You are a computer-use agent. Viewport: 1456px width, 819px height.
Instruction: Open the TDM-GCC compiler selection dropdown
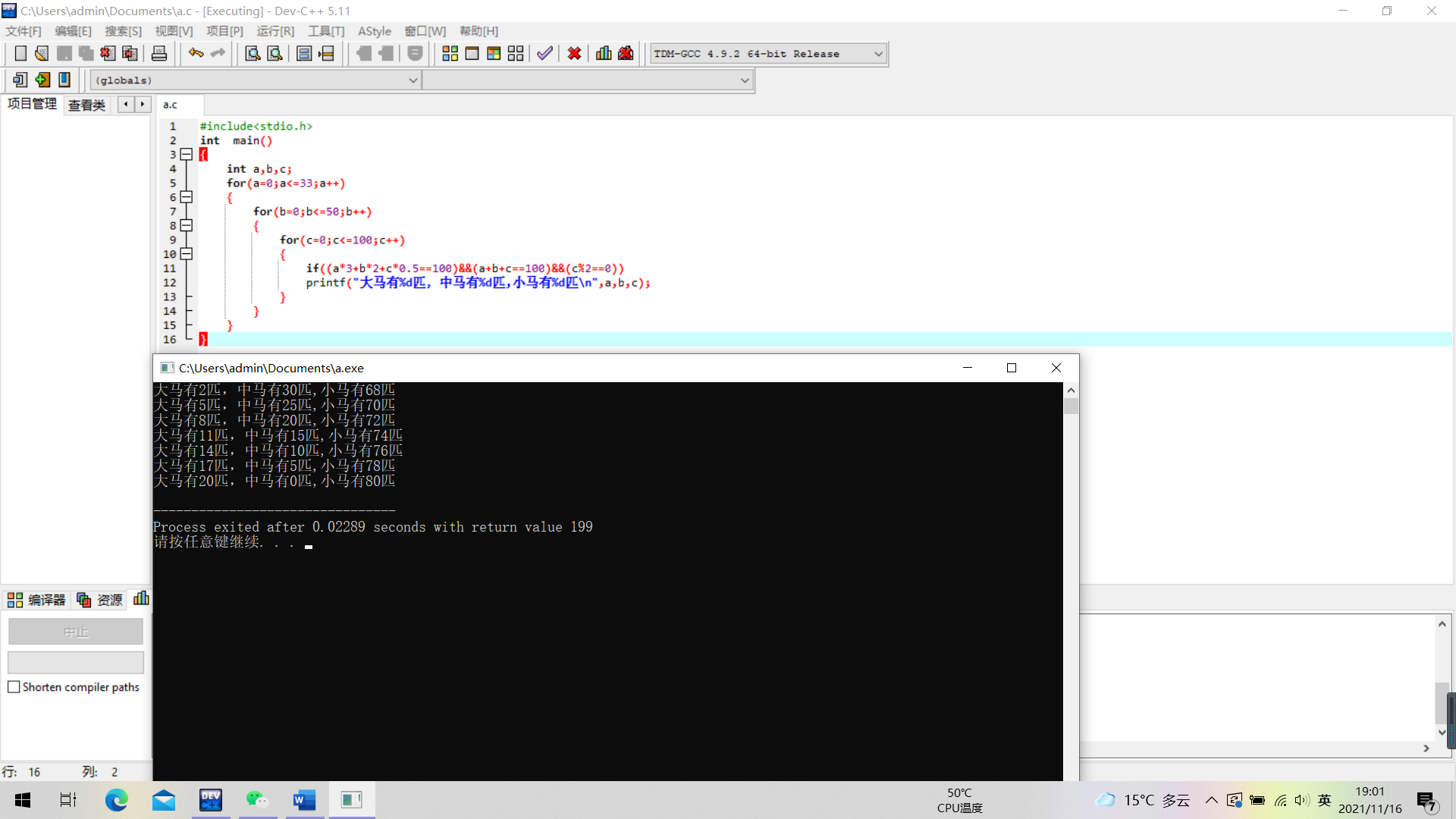coord(878,54)
